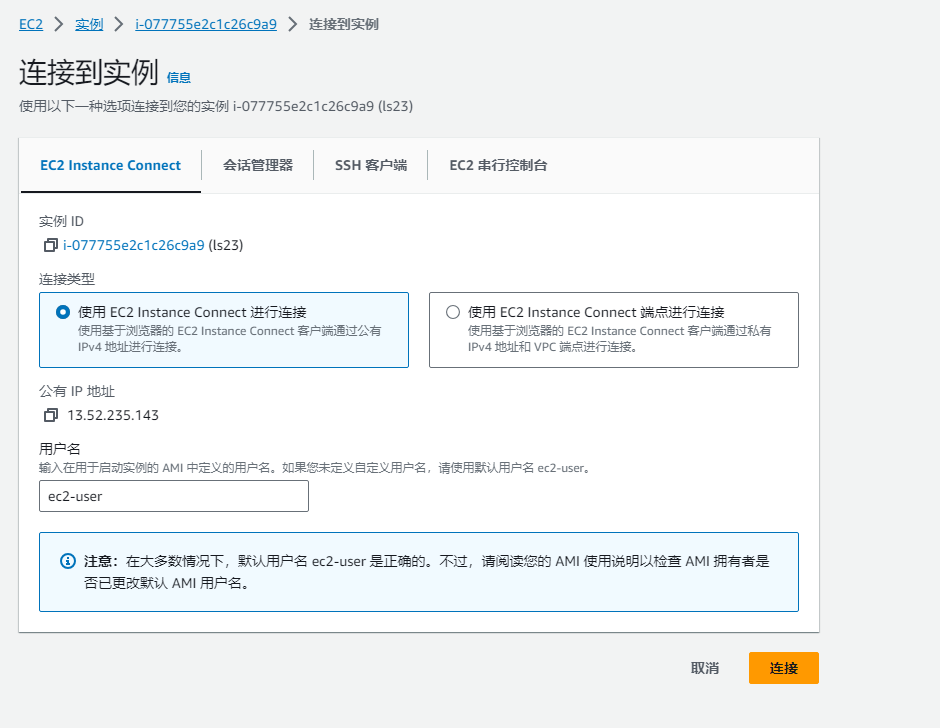Click the 连接到实例 breadcrumb text
This screenshot has height=728, width=940.
pos(344,25)
